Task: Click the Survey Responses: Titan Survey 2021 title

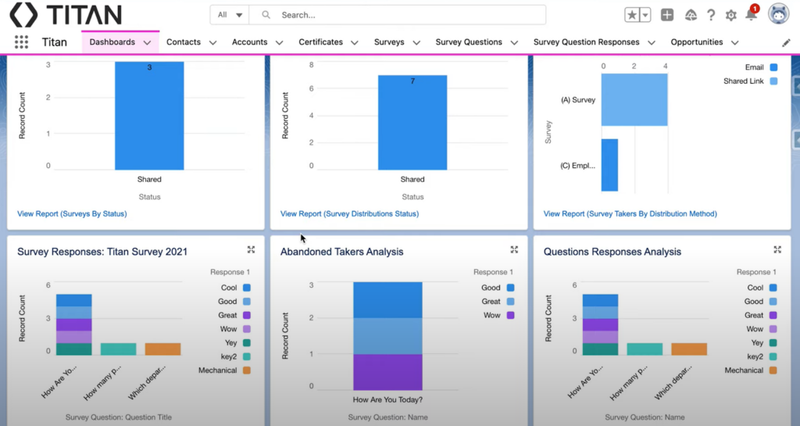Action: click(x=102, y=252)
